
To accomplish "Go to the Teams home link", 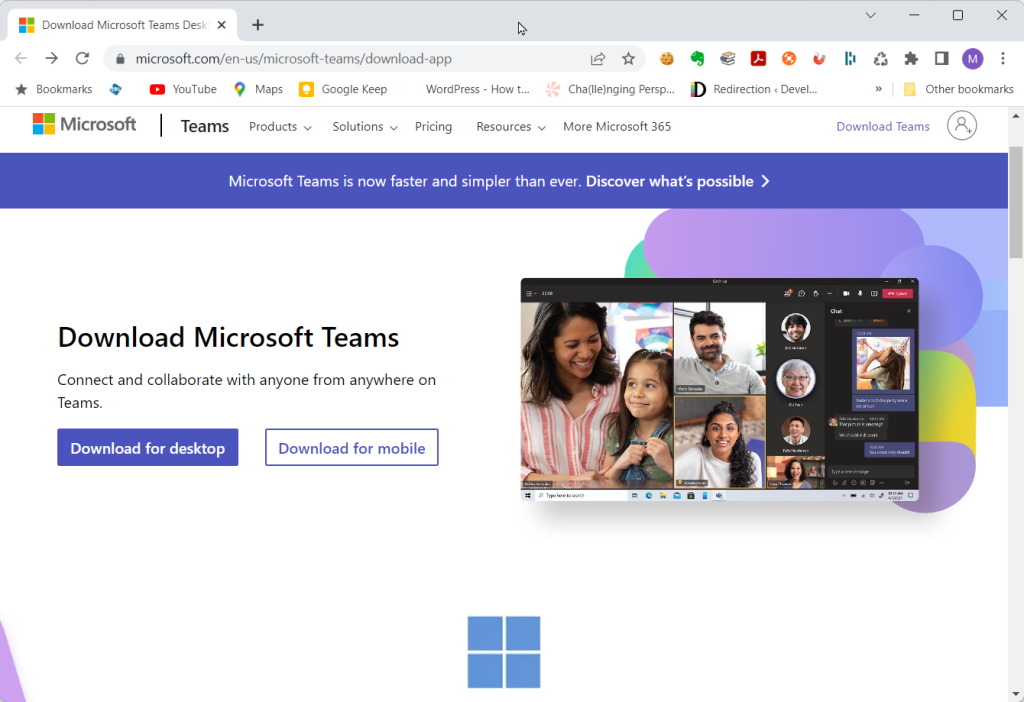I will pos(205,126).
